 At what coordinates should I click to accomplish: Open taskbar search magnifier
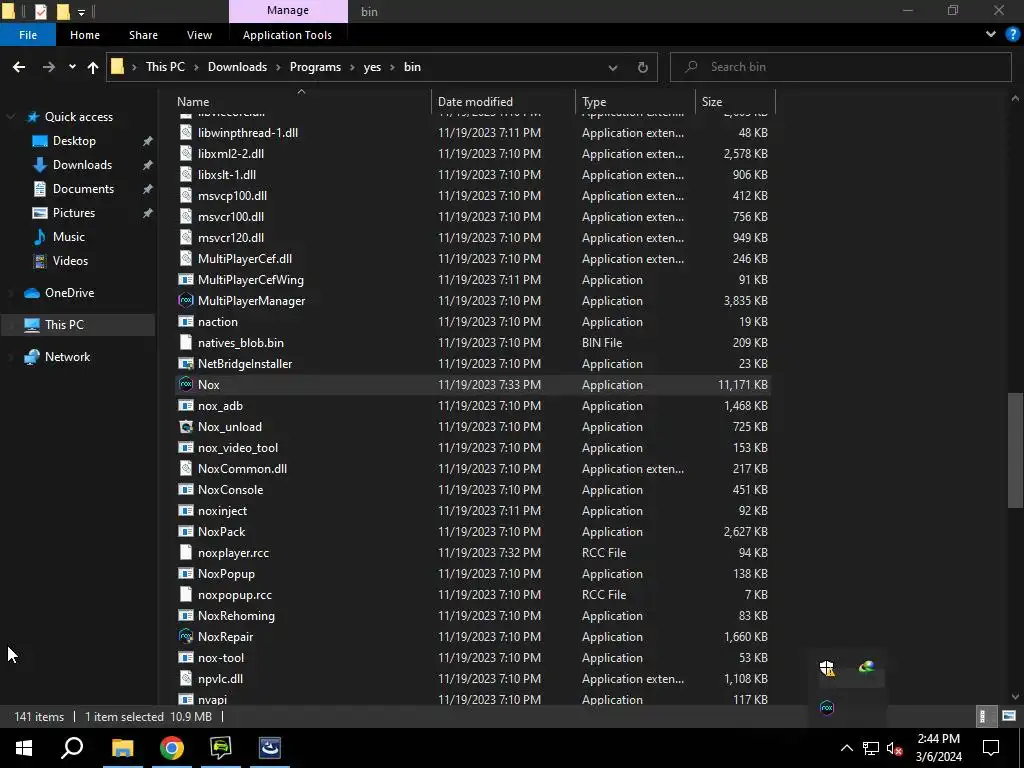[72, 748]
